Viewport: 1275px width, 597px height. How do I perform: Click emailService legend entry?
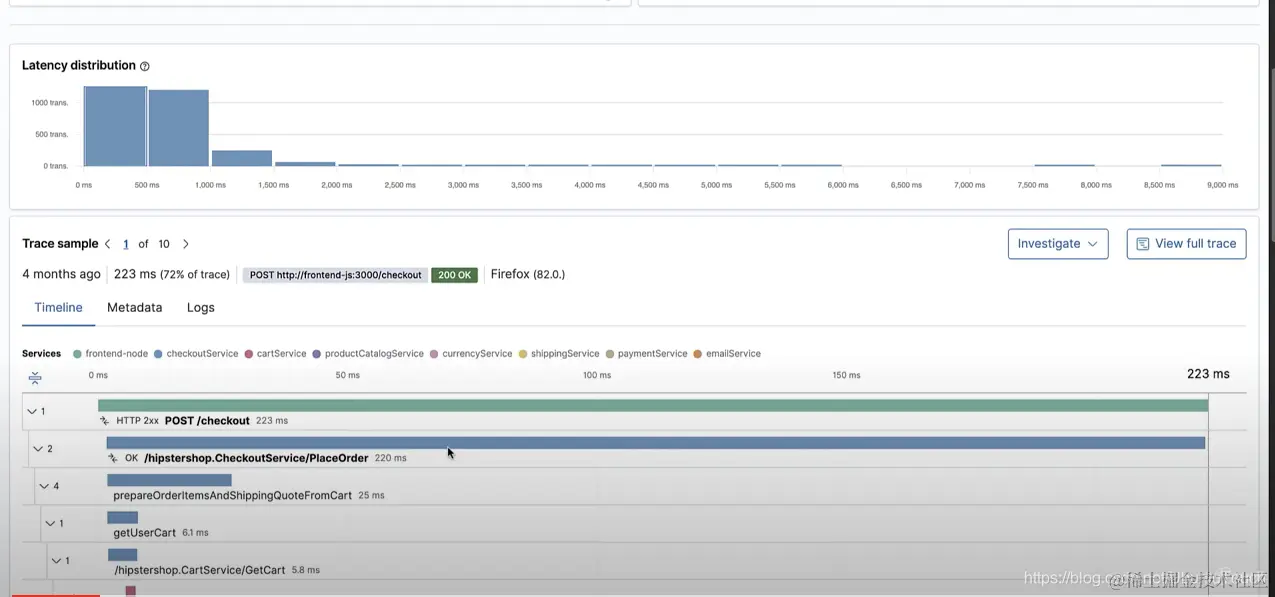pyautogui.click(x=727, y=354)
